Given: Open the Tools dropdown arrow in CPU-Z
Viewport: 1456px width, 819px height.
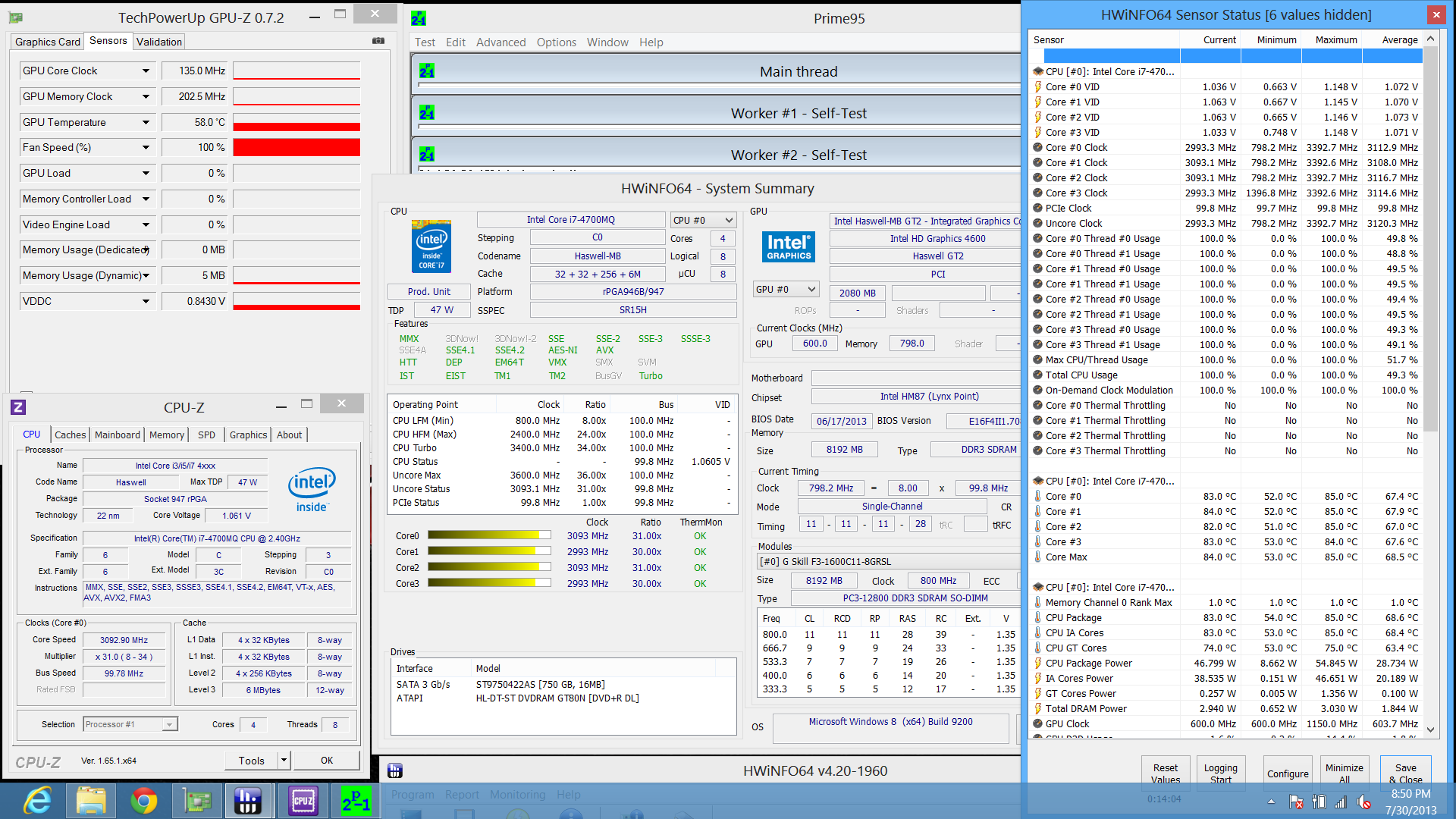Looking at the screenshot, I should click(284, 760).
